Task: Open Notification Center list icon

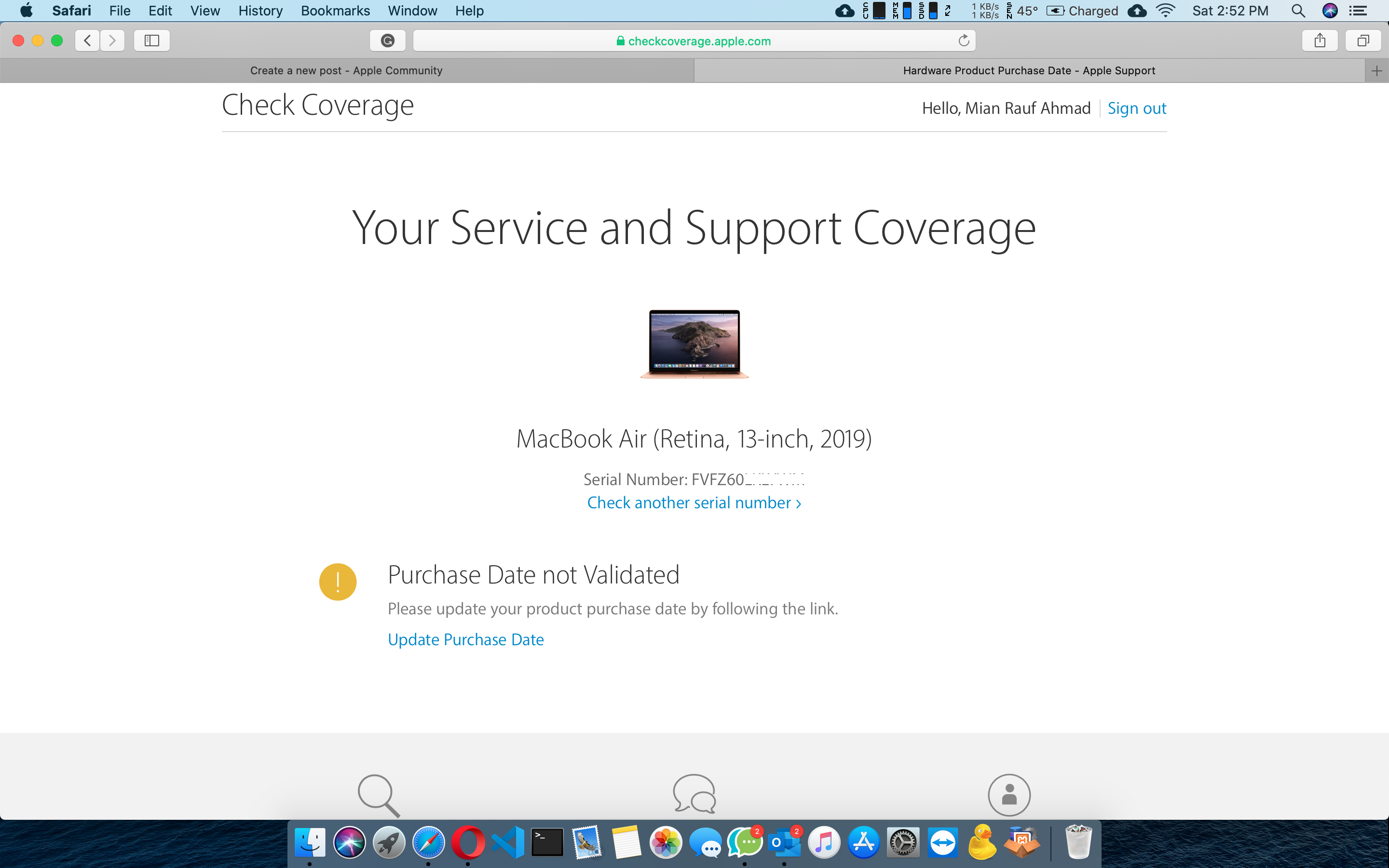Action: [1358, 11]
